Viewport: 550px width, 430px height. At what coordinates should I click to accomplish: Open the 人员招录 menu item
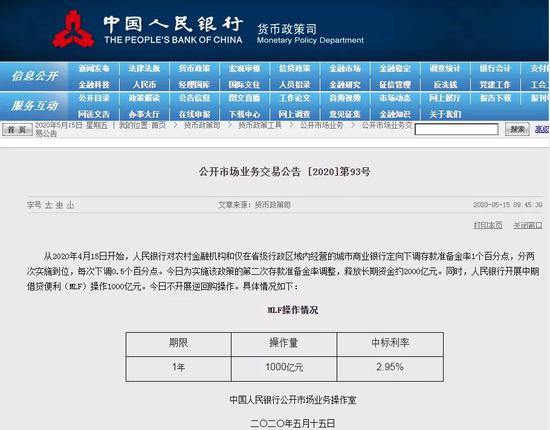[x=295, y=85]
